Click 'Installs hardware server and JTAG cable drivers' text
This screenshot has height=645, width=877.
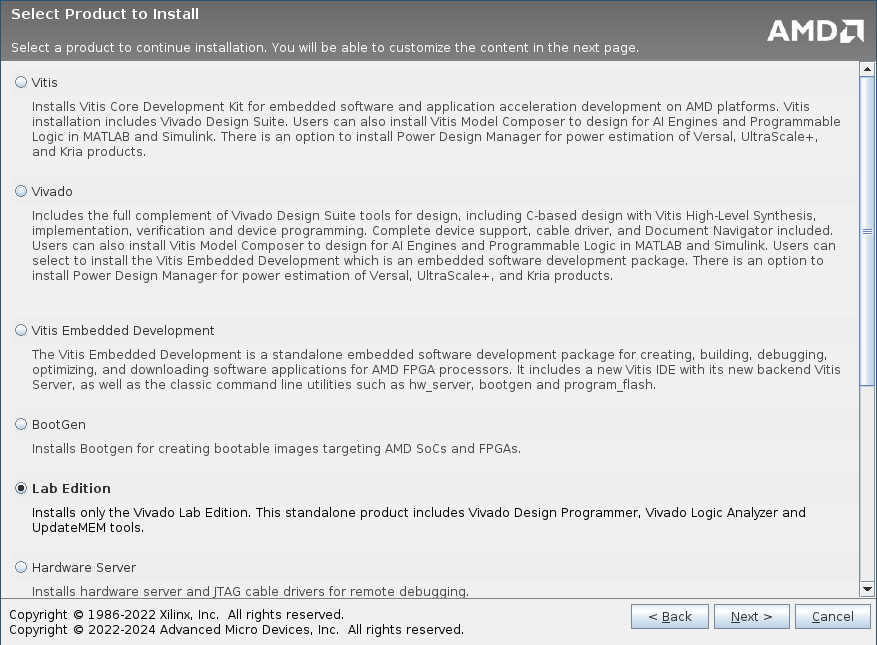point(250,591)
